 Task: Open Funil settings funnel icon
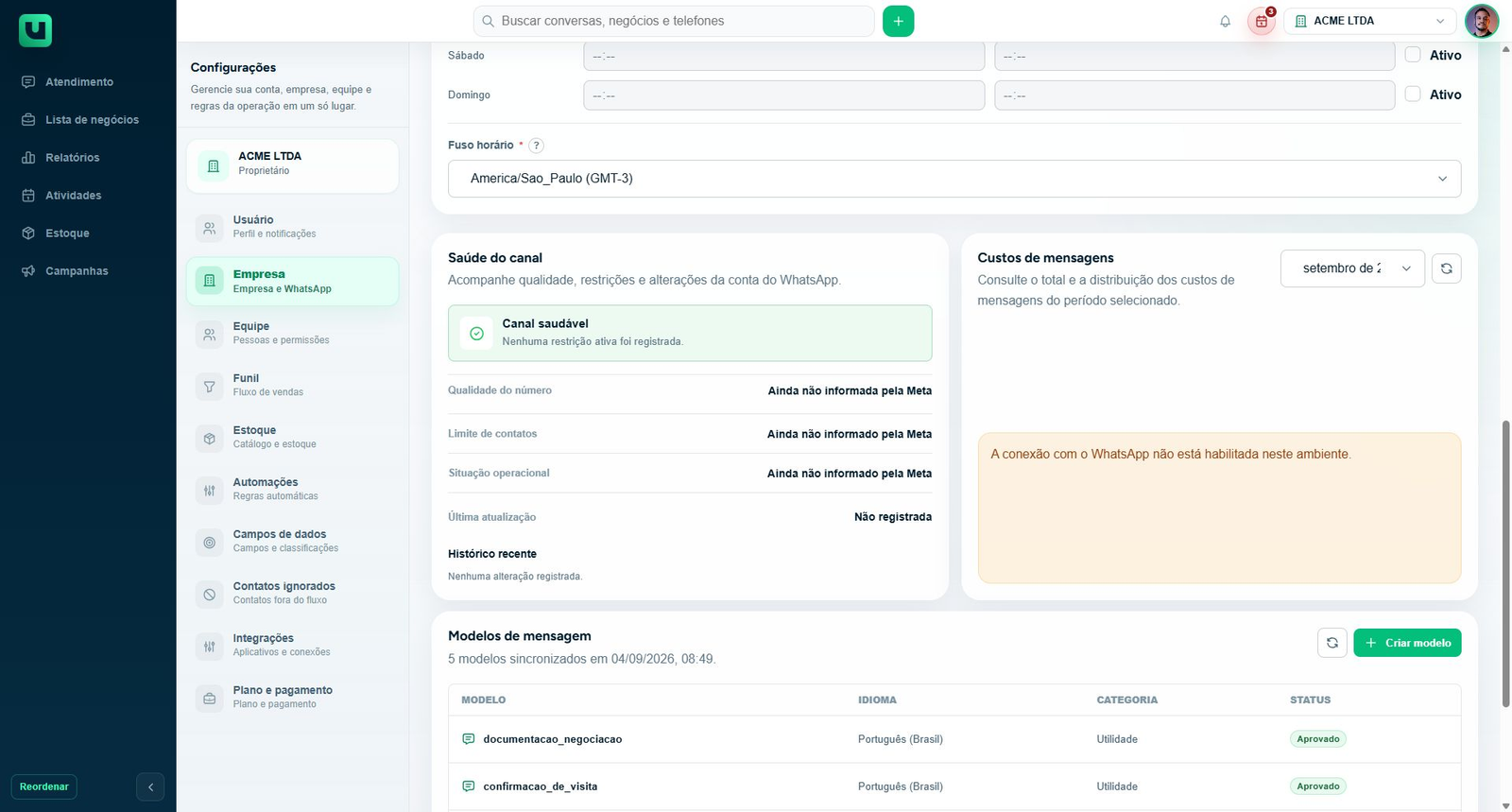pos(210,386)
